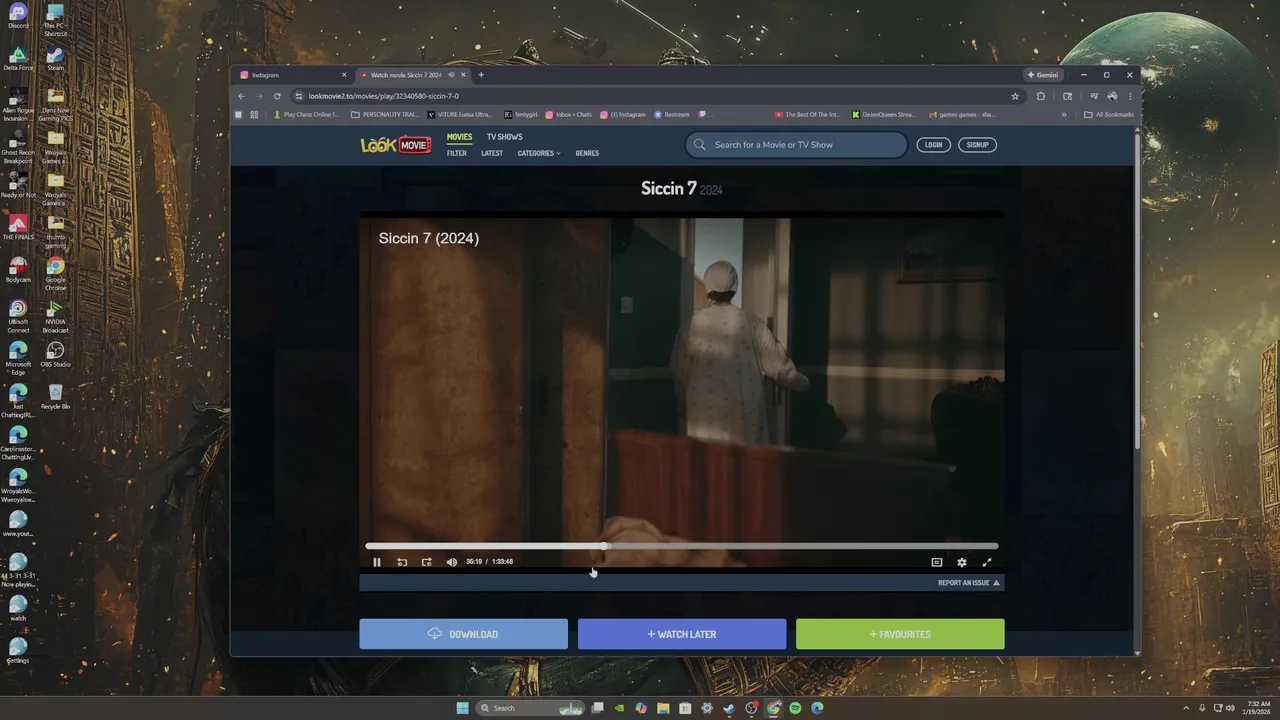Viewport: 1280px width, 720px height.
Task: Open The Best Of The Int... bookmark
Action: pos(808,115)
